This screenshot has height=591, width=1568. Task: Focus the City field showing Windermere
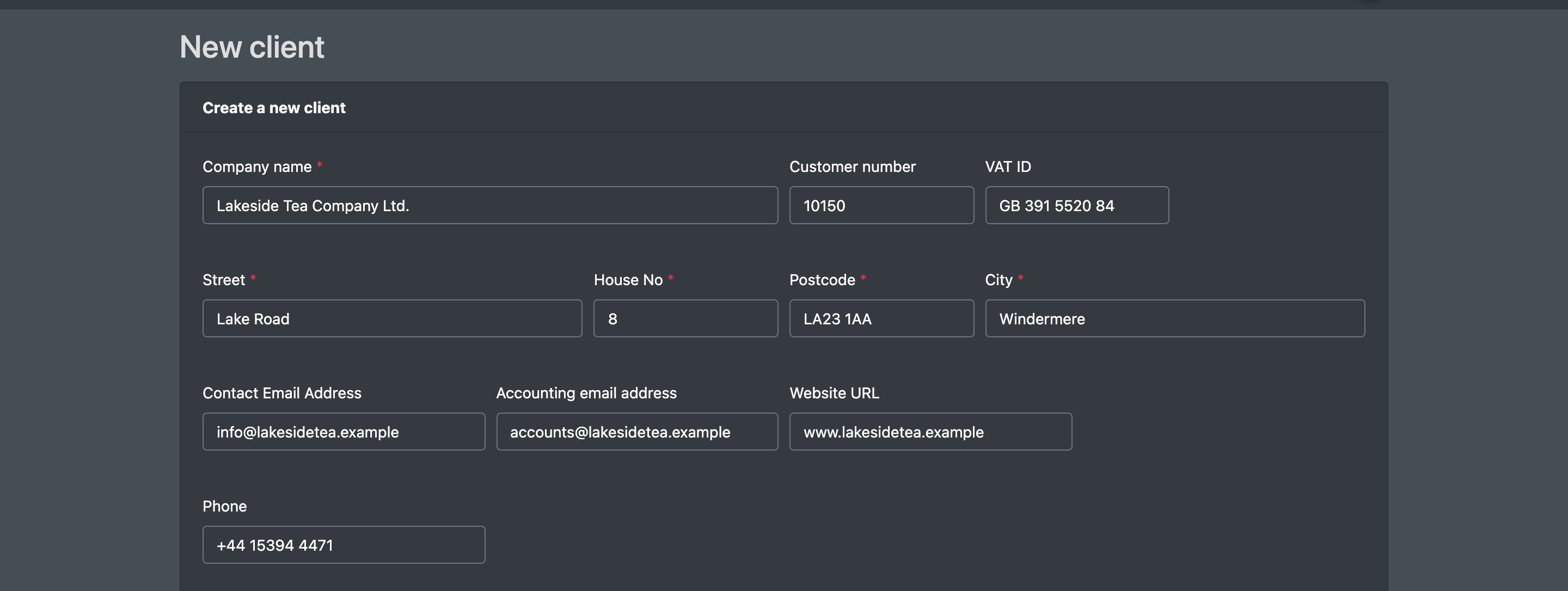coord(1175,318)
